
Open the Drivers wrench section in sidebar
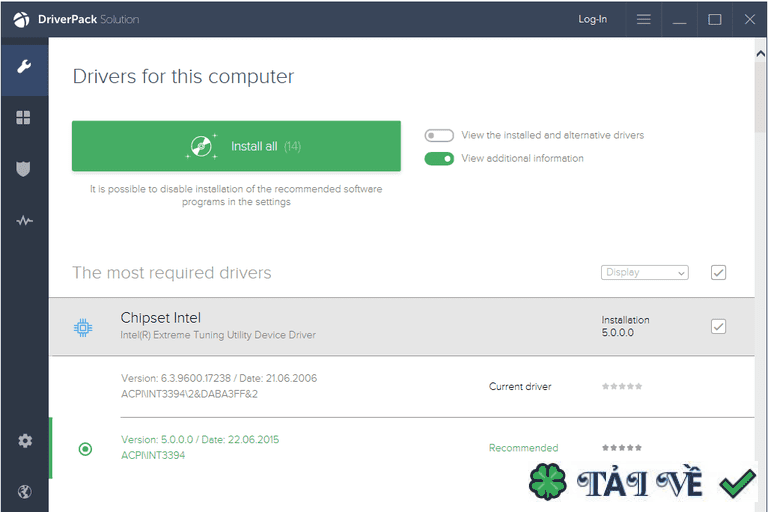[24, 66]
